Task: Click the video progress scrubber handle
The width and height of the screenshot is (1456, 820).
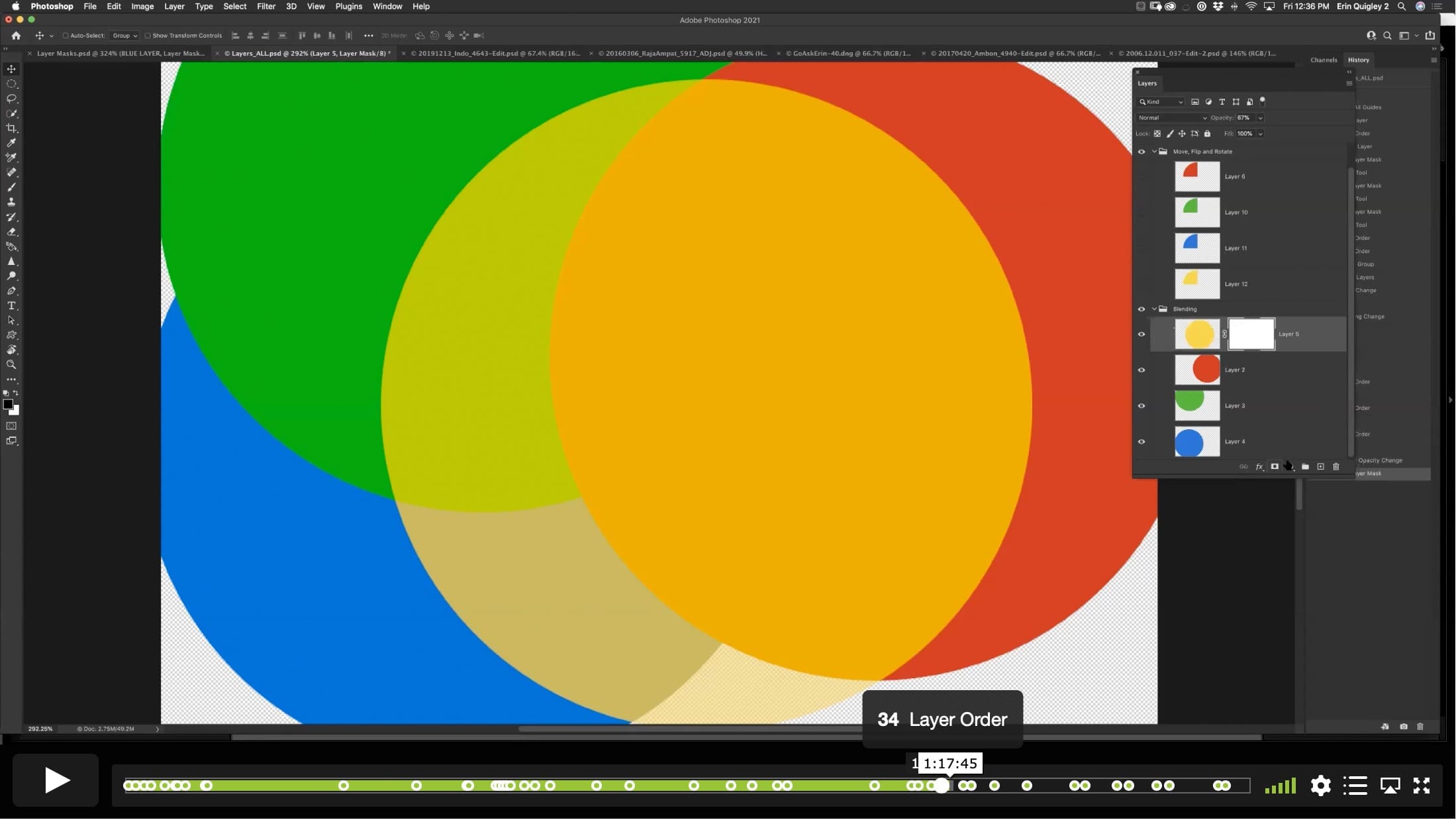Action: tap(941, 786)
